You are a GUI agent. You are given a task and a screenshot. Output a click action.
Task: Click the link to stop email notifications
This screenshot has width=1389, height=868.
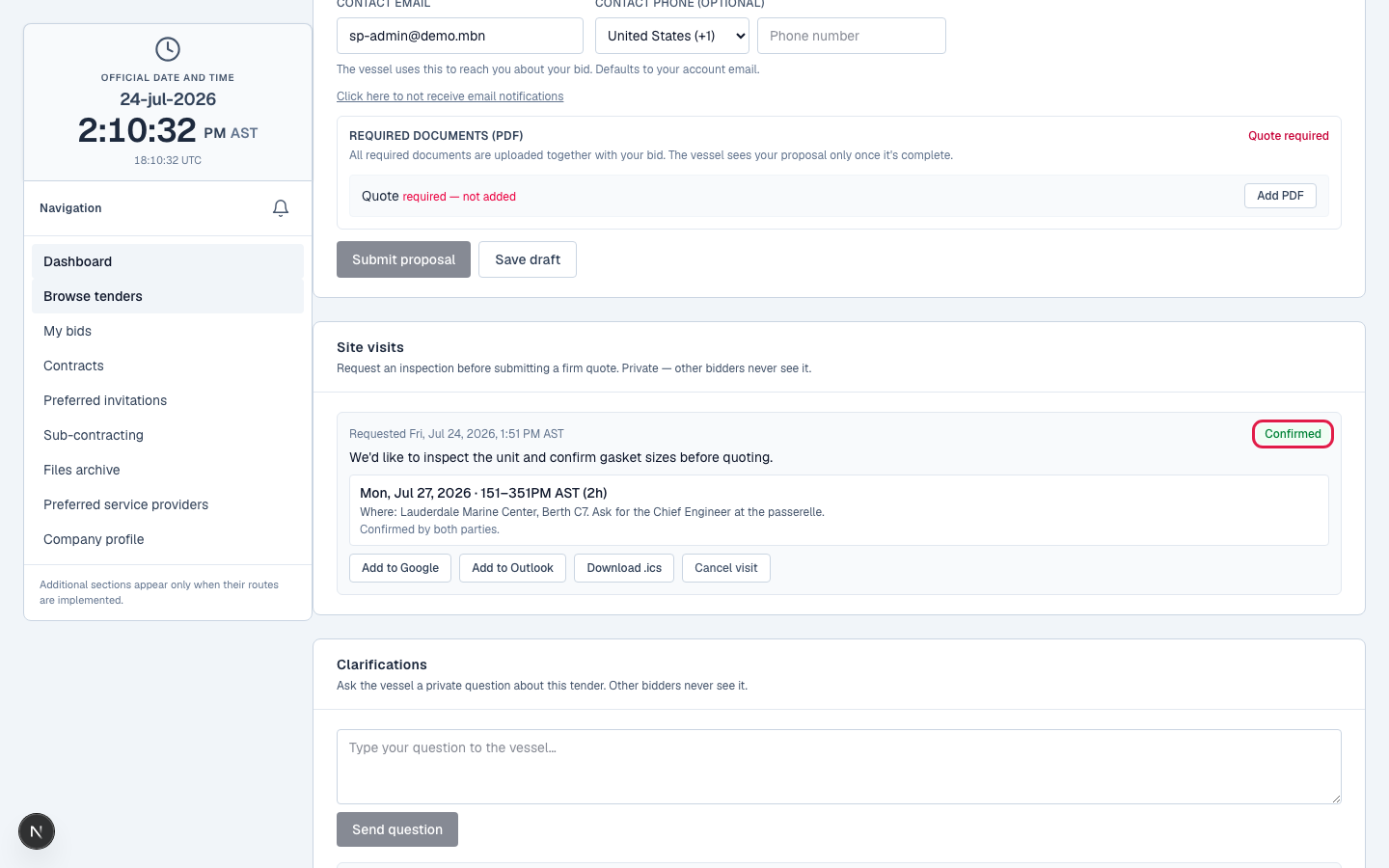point(449,96)
